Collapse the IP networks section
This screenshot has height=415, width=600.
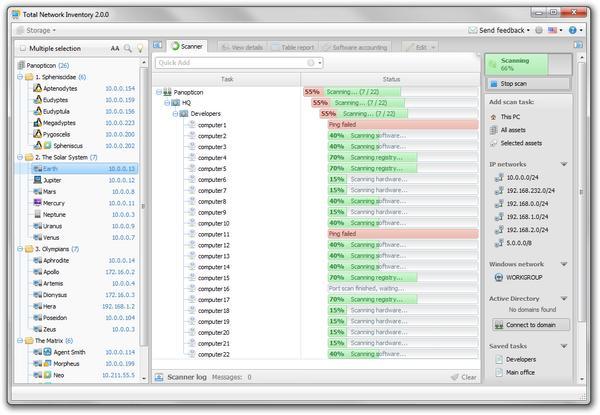(x=564, y=164)
